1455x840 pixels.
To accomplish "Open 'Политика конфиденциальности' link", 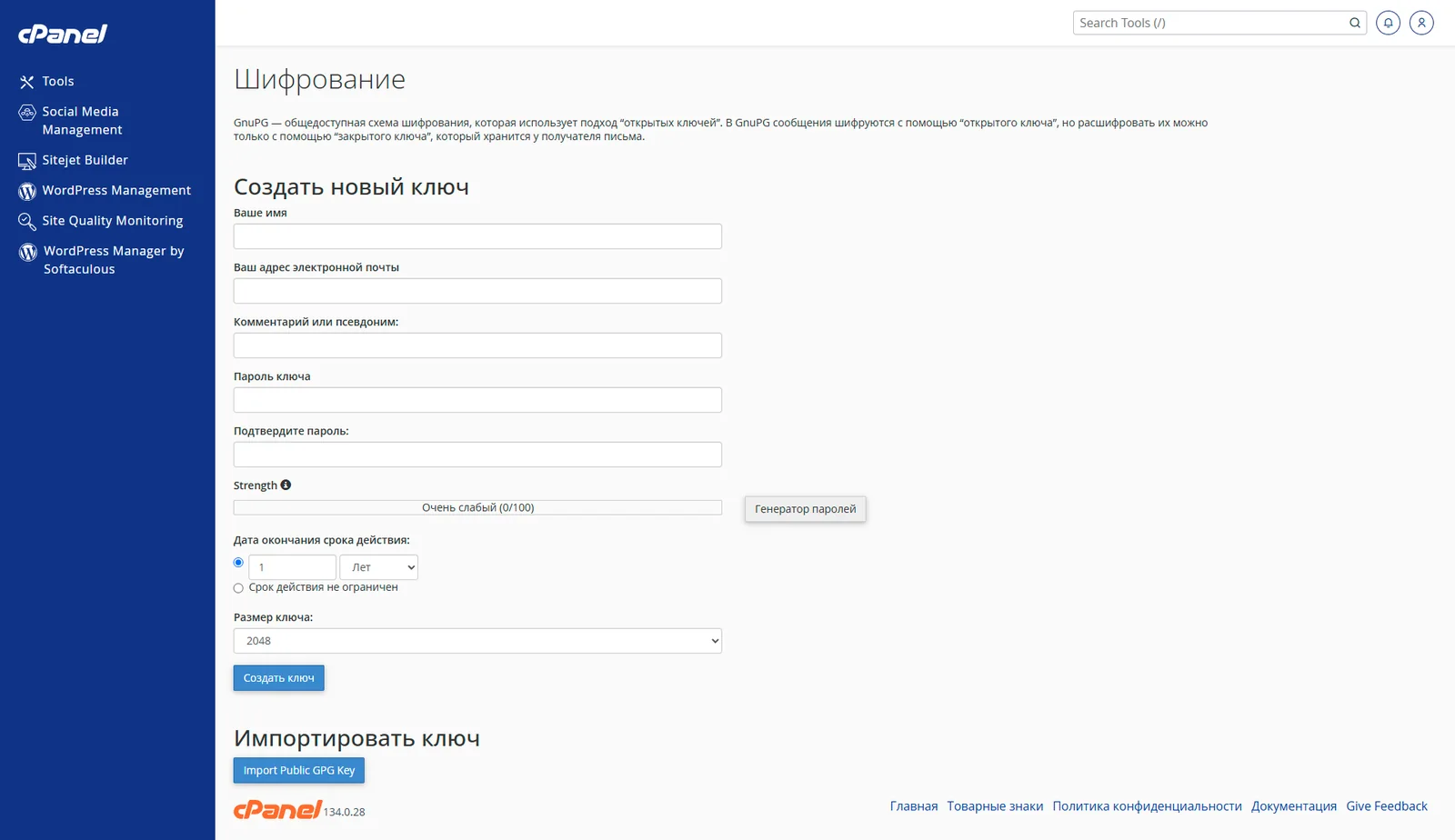I will tap(1147, 806).
